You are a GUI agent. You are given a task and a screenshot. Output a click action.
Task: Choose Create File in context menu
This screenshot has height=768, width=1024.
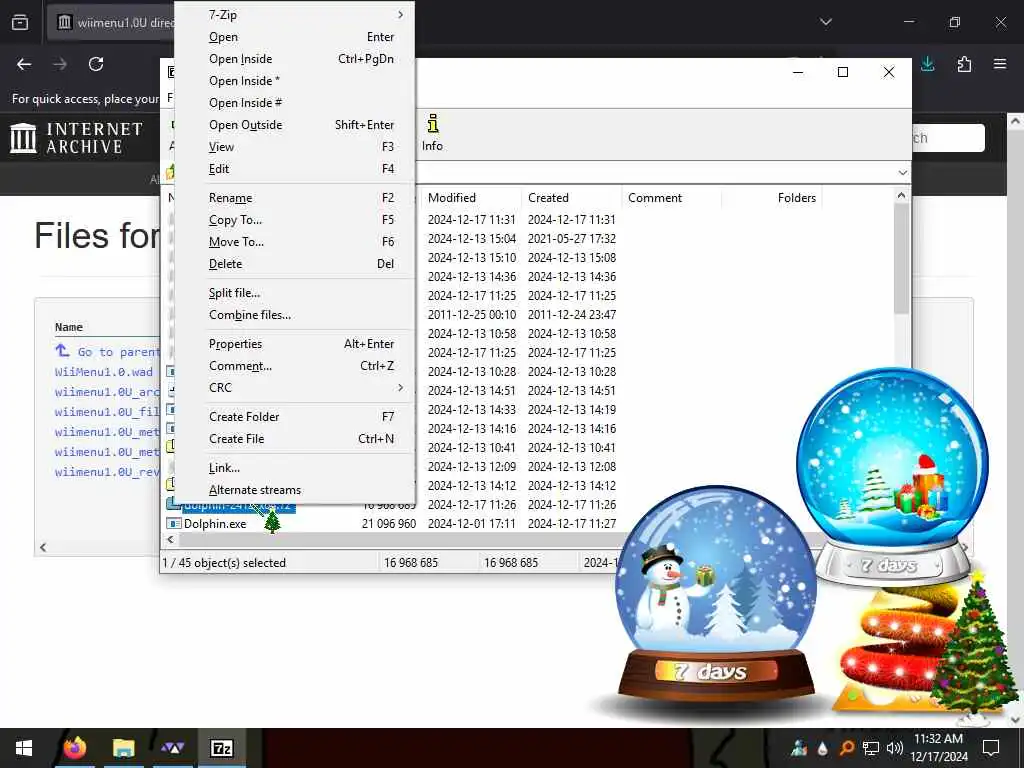295,439
